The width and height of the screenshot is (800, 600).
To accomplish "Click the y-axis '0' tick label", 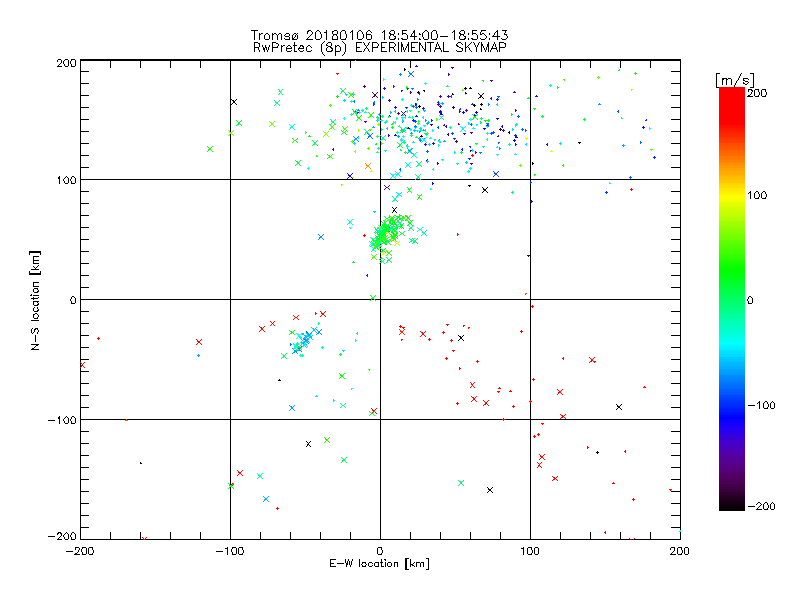I will 73,300.
